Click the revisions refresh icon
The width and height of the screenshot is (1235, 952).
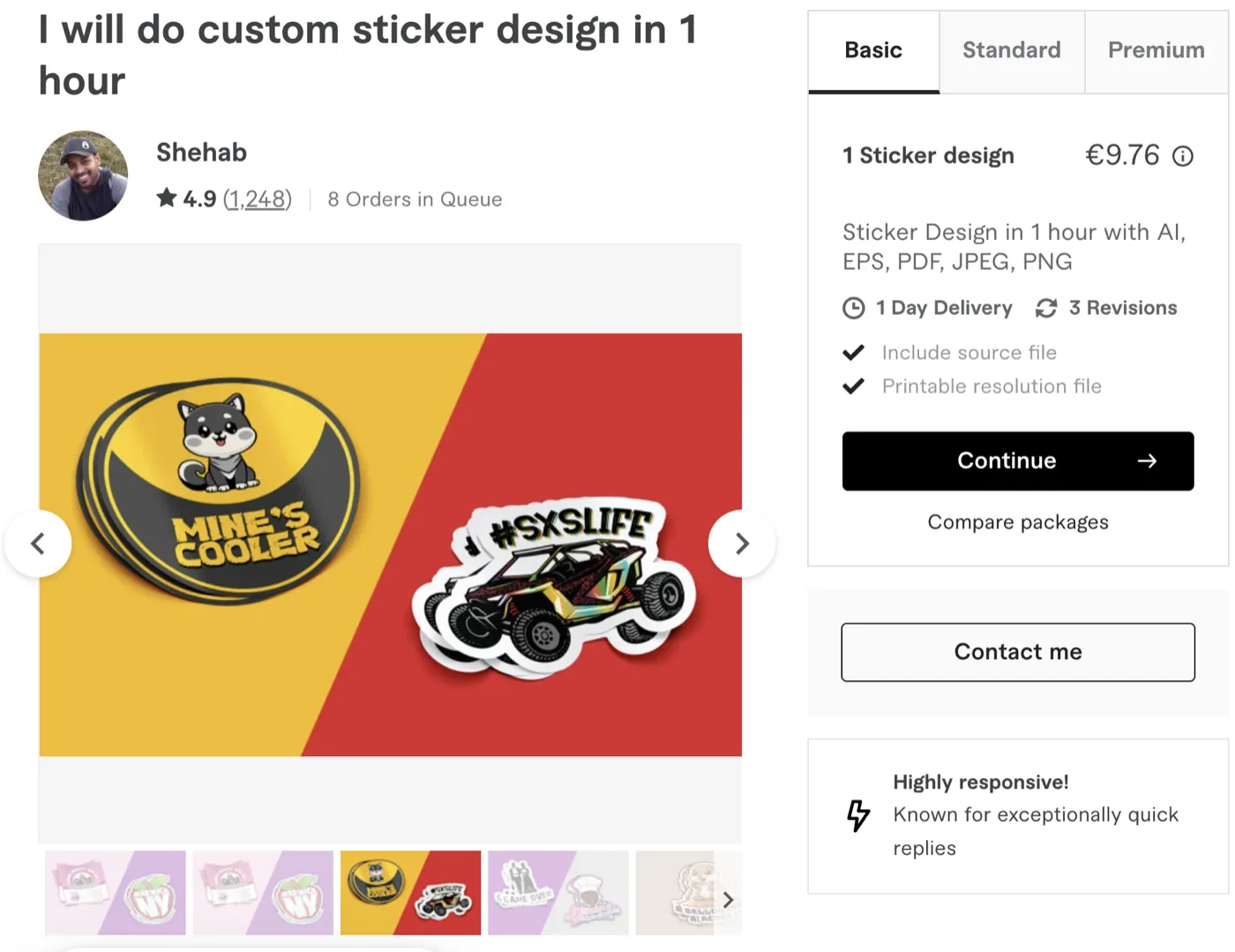[1046, 308]
